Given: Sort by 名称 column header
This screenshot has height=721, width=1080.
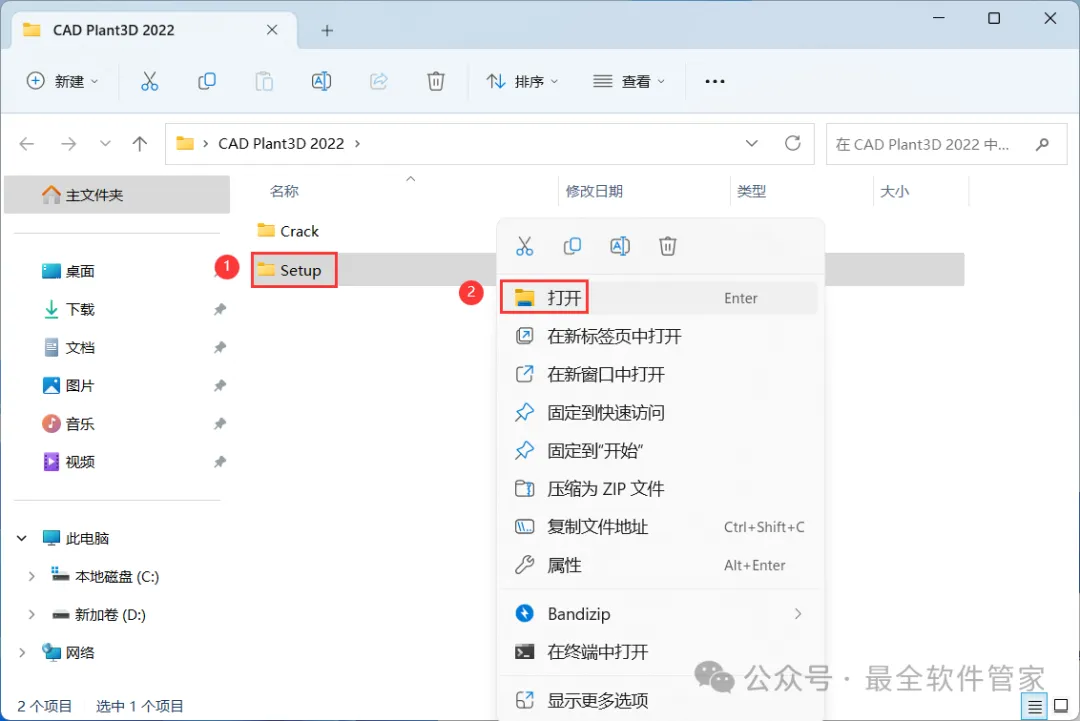Looking at the screenshot, I should point(284,191).
